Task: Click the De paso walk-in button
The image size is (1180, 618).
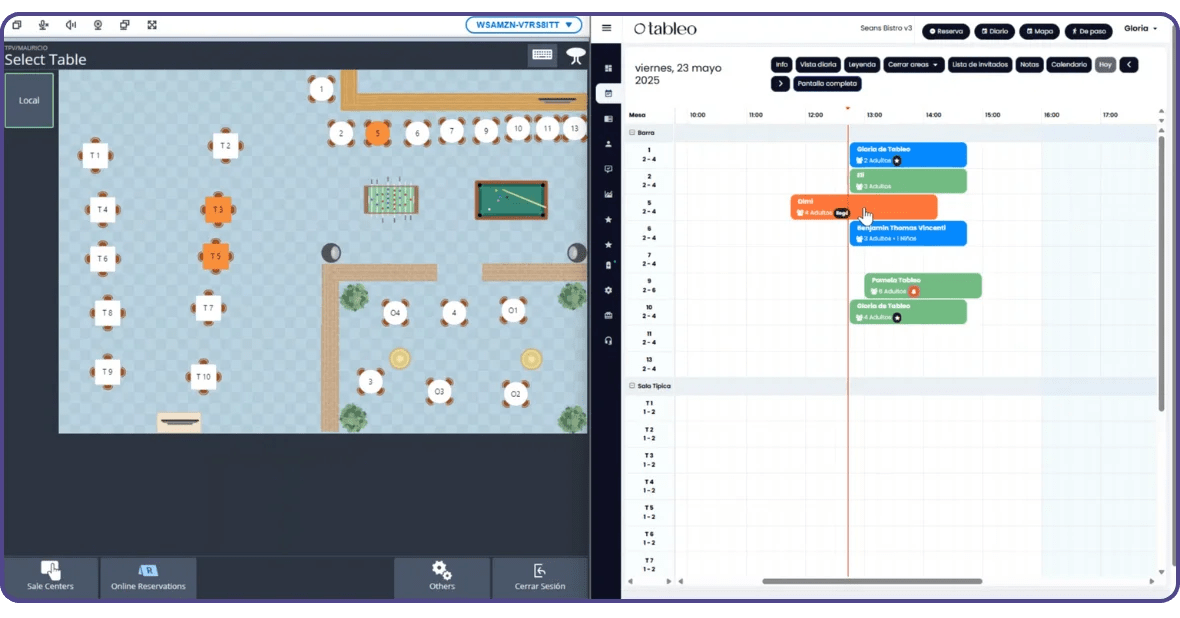Action: [1088, 32]
